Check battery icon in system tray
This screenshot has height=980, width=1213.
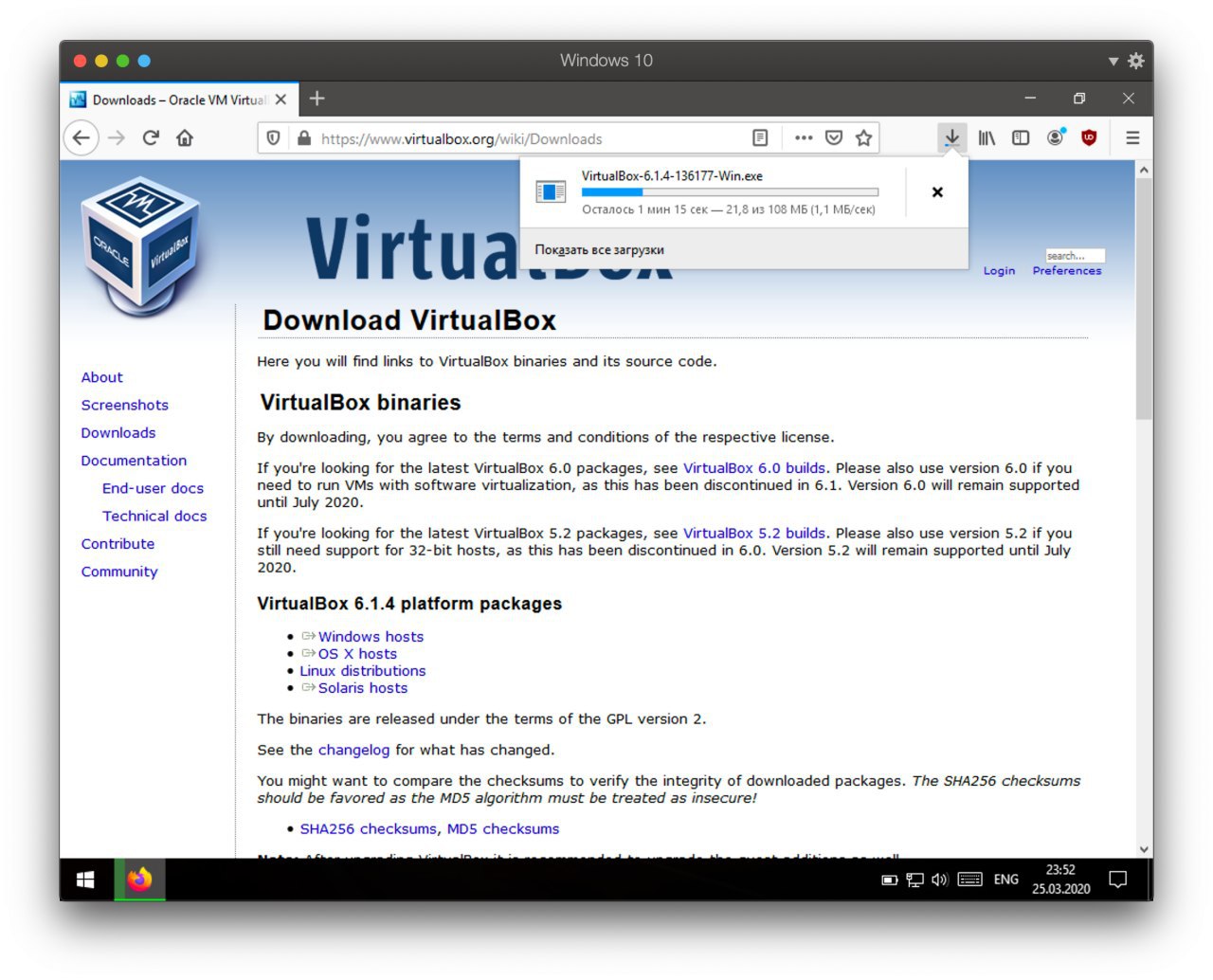pyautogui.click(x=890, y=880)
